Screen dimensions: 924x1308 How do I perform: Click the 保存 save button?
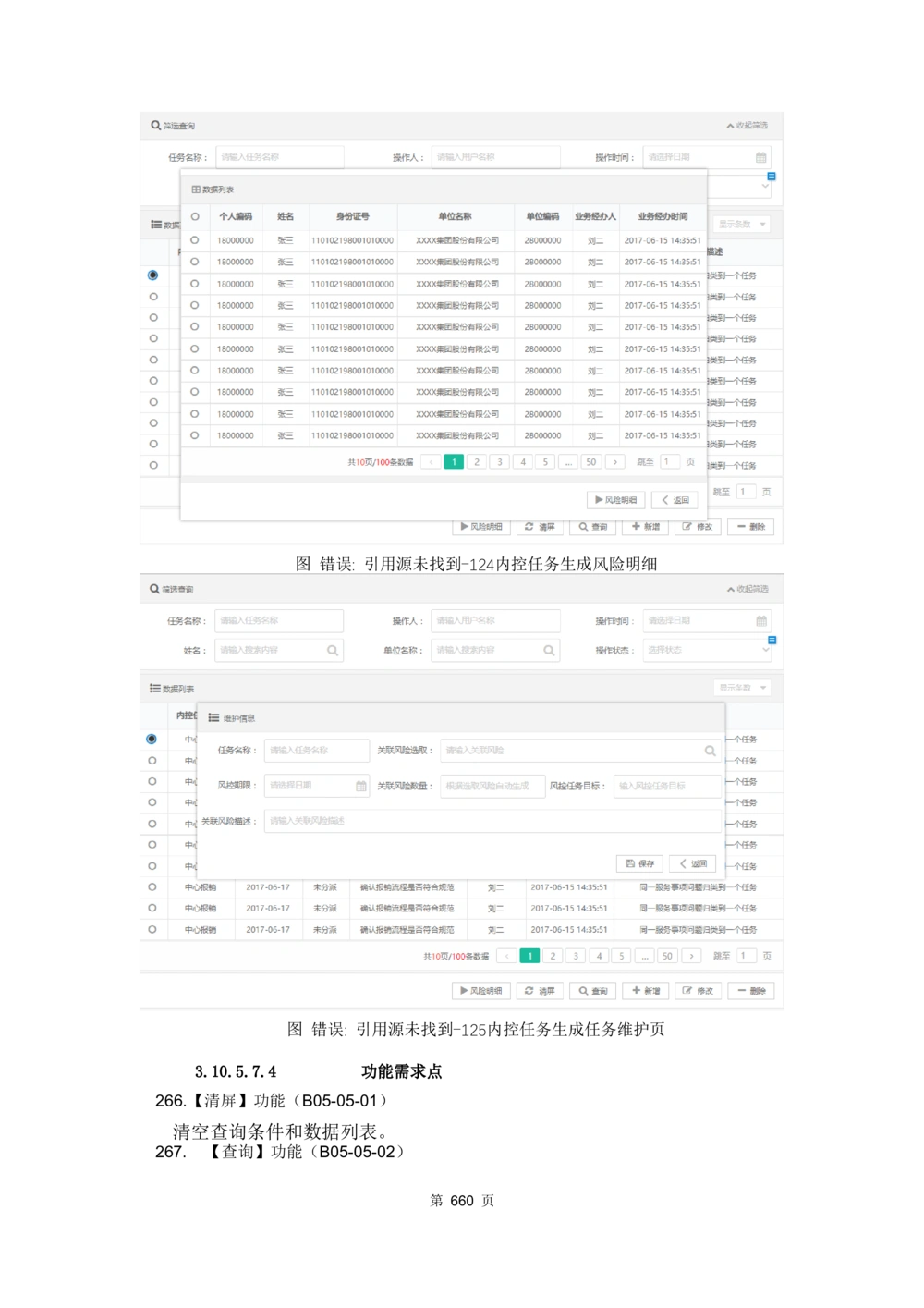tap(639, 863)
